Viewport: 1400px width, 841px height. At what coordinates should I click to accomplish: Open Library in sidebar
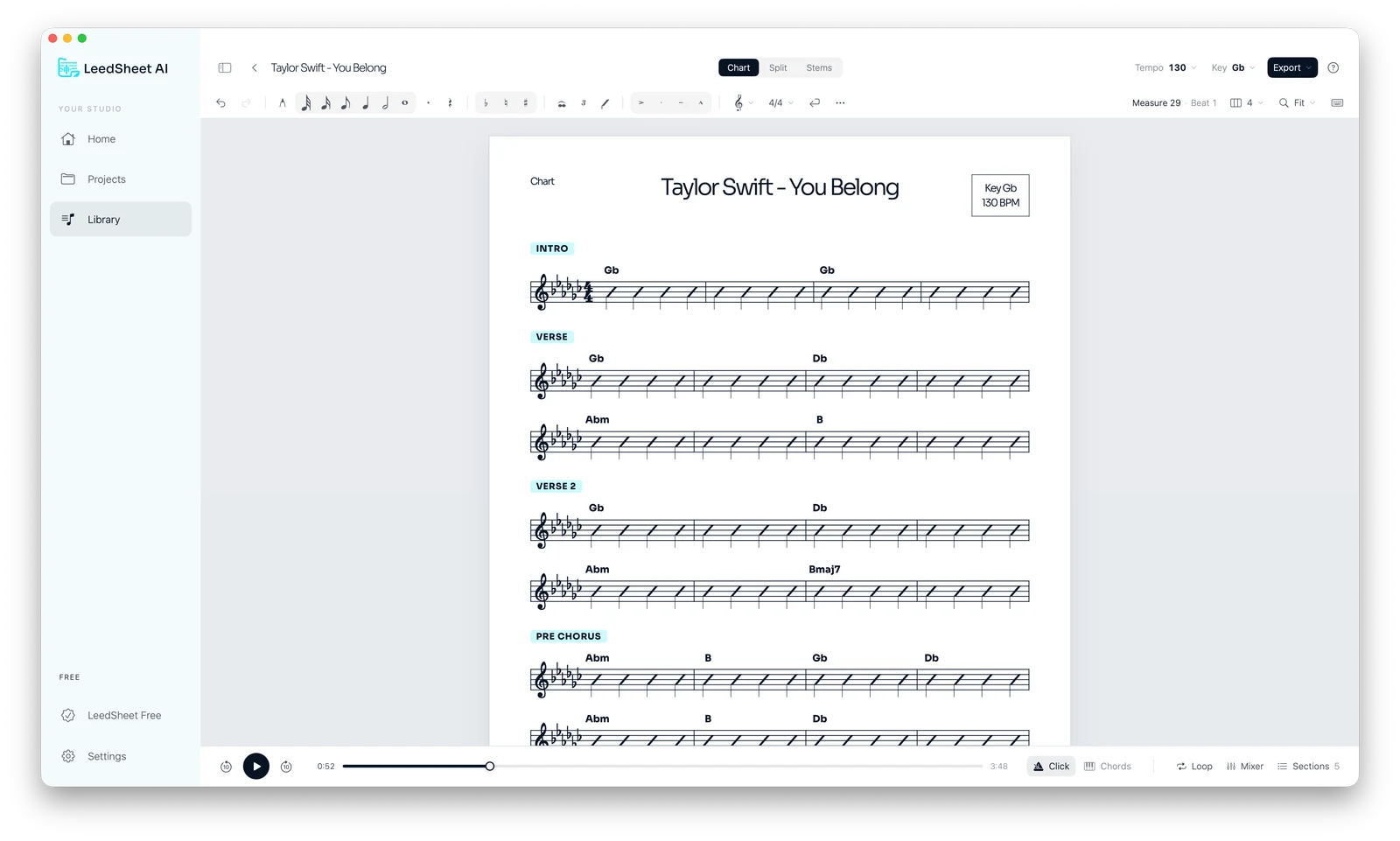click(x=121, y=220)
